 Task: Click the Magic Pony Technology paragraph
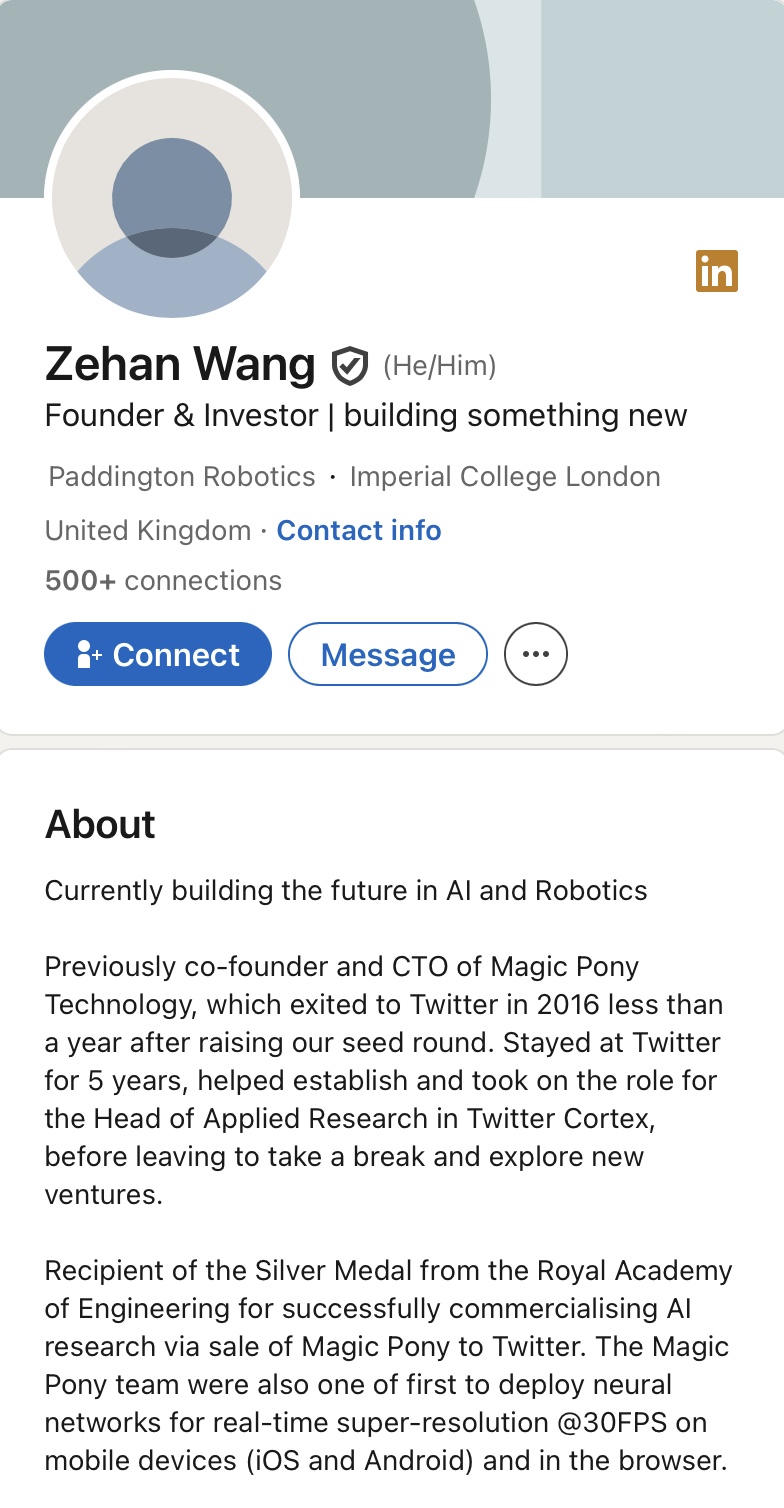click(x=384, y=1080)
